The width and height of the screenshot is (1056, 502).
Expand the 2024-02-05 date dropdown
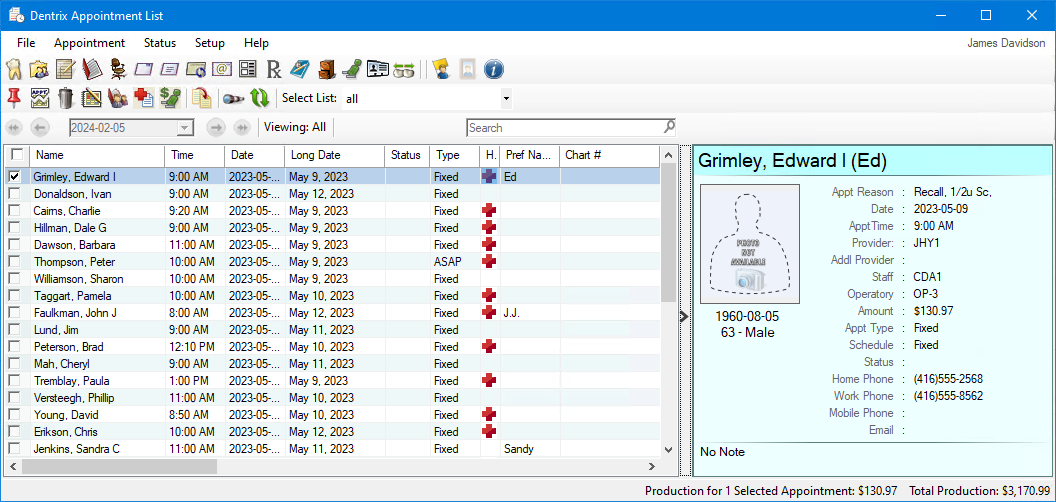click(x=184, y=128)
